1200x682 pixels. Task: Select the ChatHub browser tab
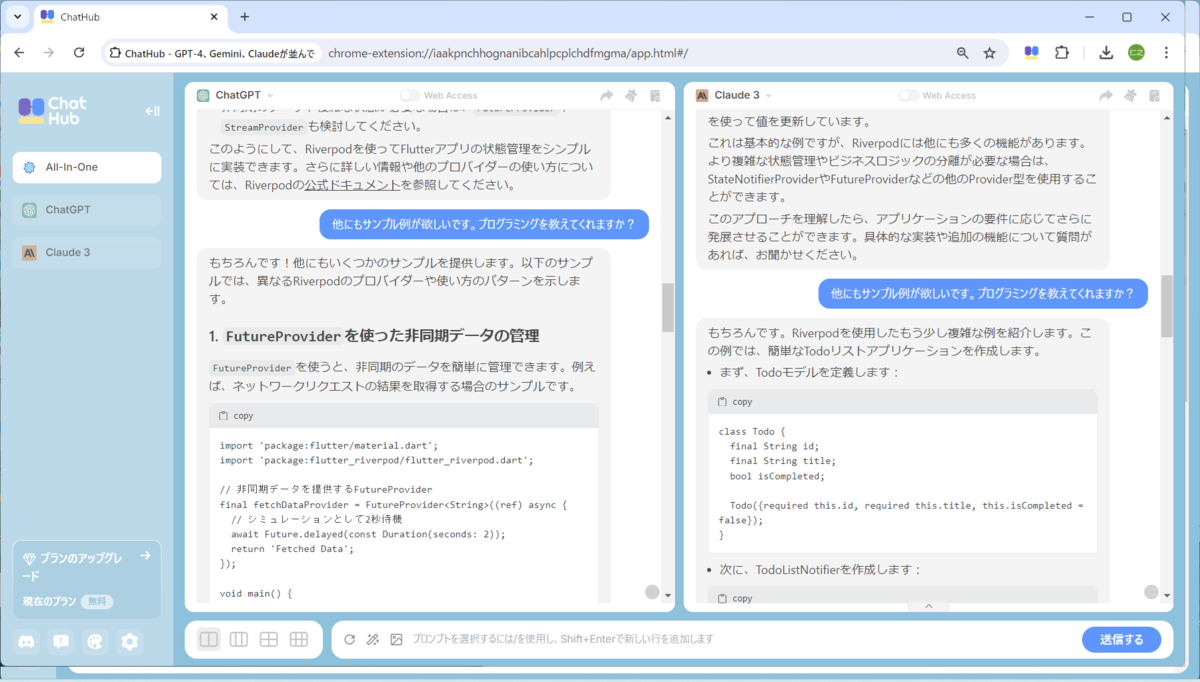pos(130,17)
